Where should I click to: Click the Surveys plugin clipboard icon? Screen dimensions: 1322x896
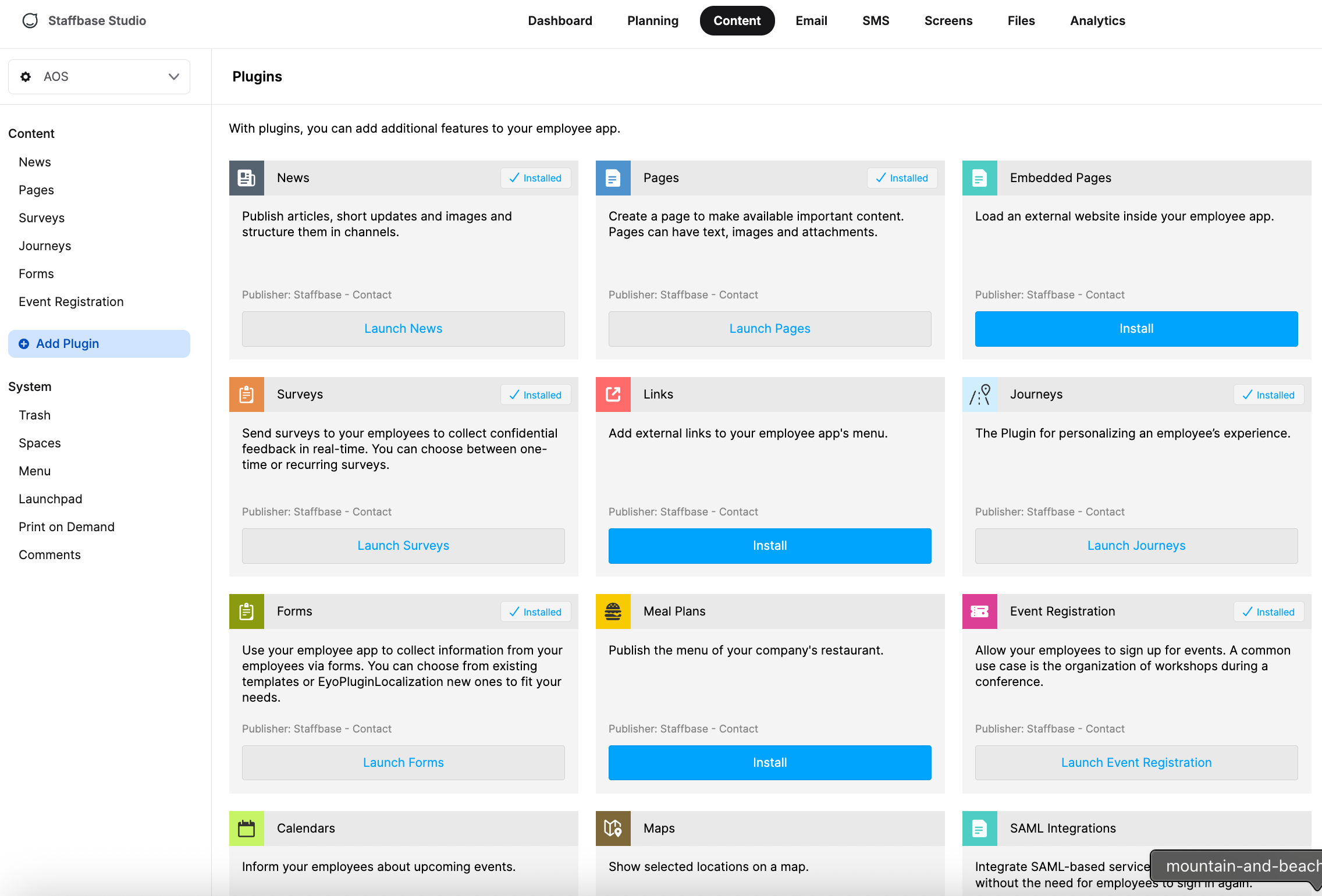click(x=247, y=394)
